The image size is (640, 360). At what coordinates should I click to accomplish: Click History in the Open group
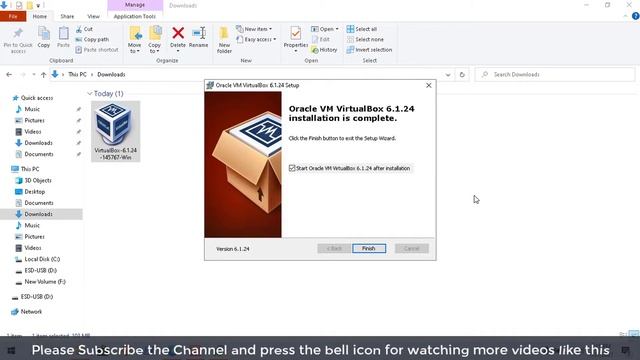coord(324,50)
